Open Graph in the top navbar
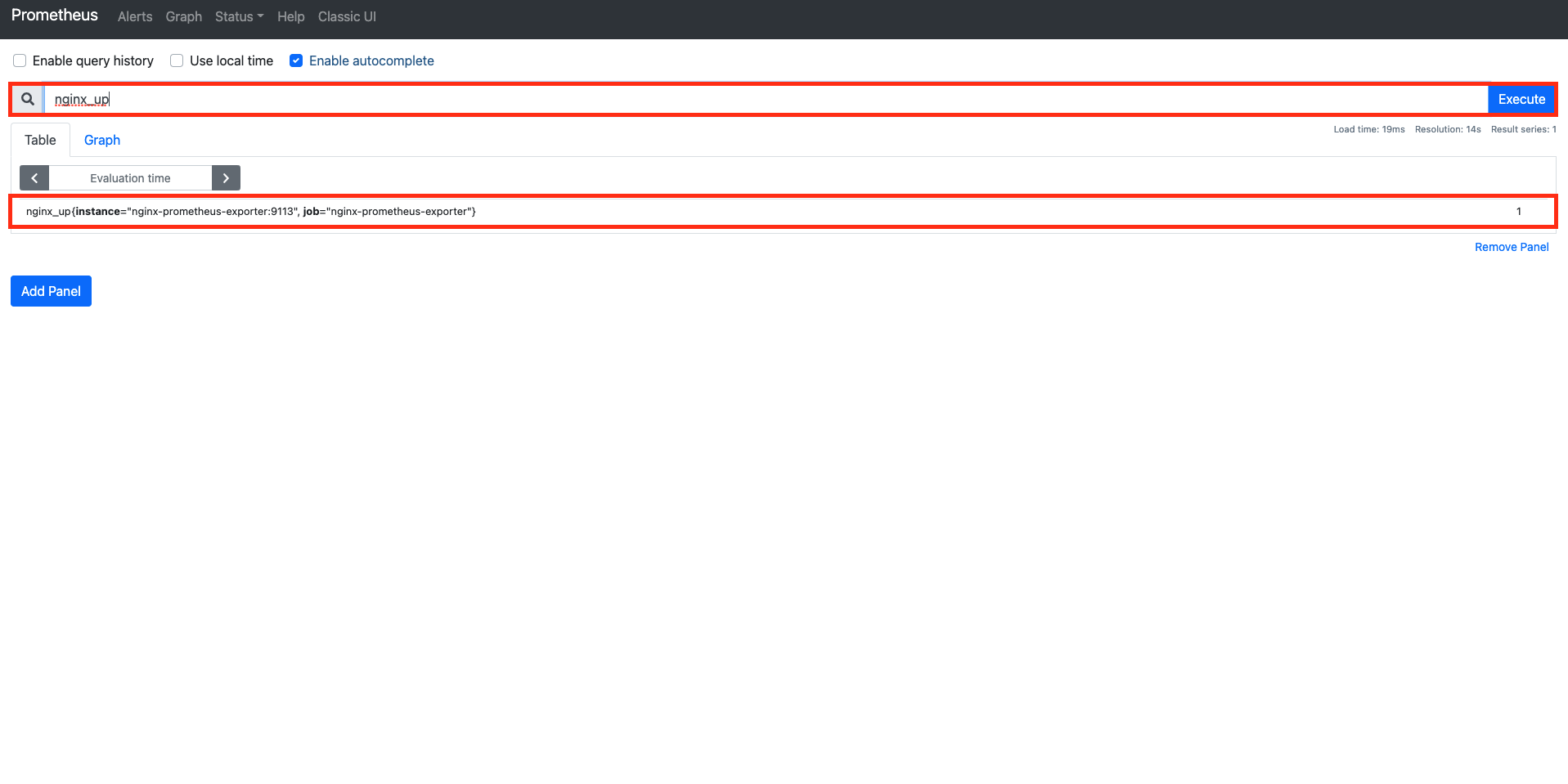1568x784 pixels. click(x=184, y=16)
